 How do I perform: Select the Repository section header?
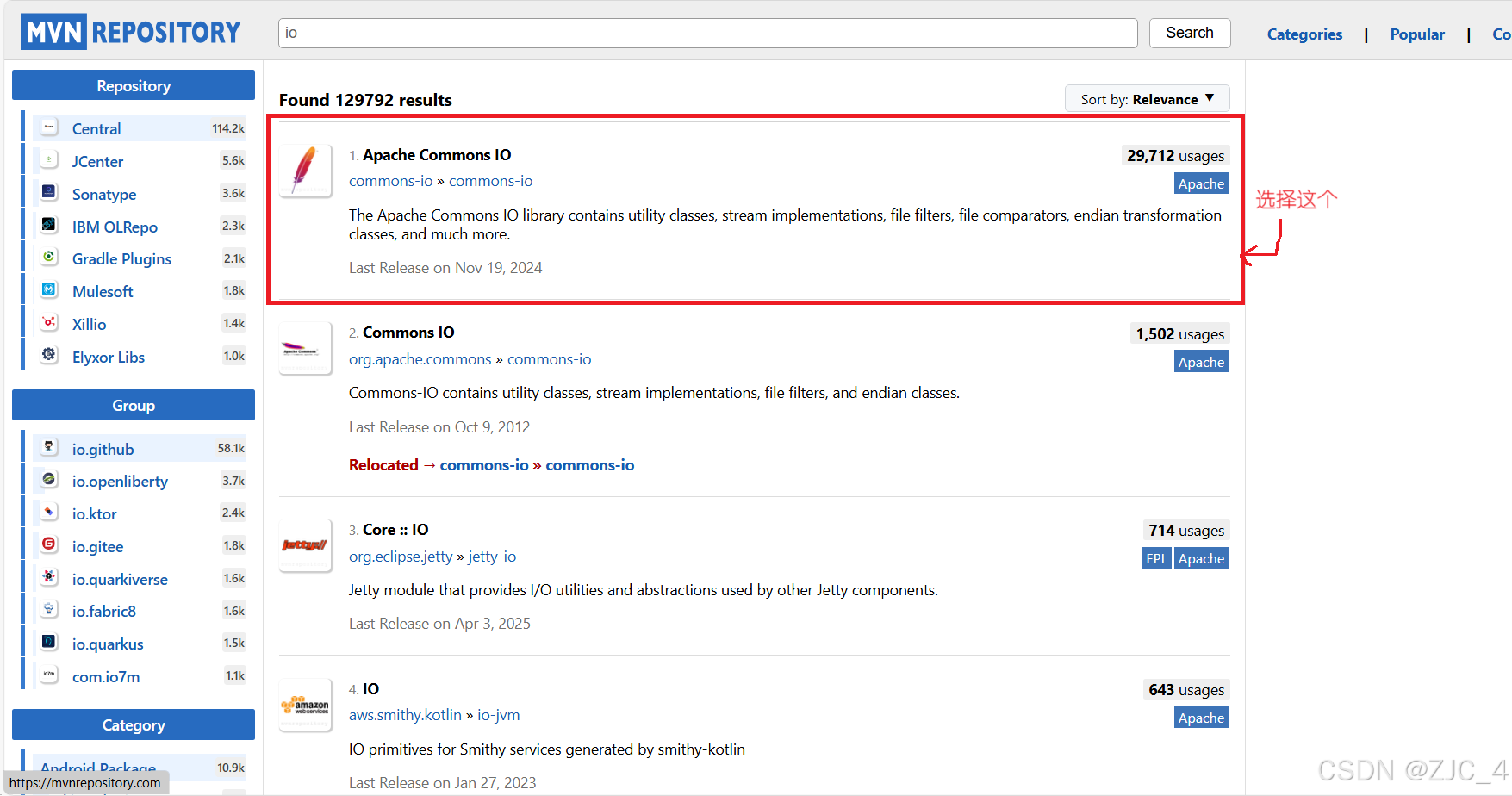coord(134,85)
